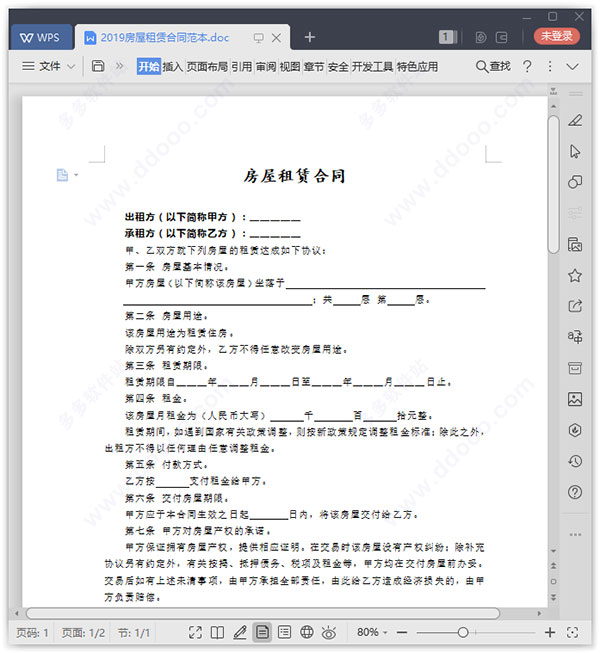
Task: Open the WPS home tab
Action: click(41, 37)
